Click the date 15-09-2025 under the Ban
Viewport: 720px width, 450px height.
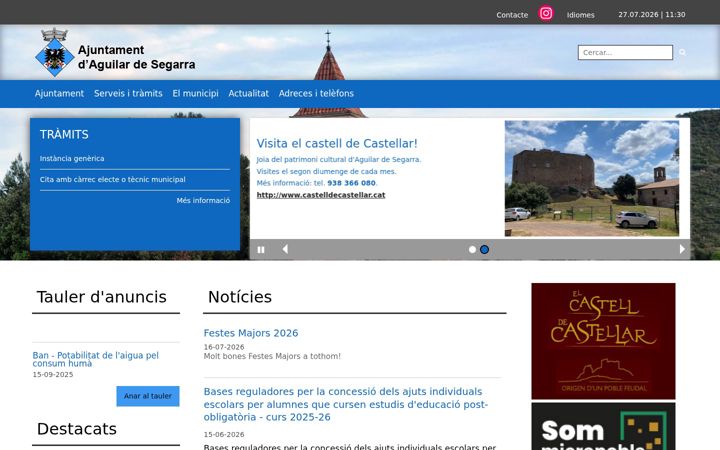(53, 375)
